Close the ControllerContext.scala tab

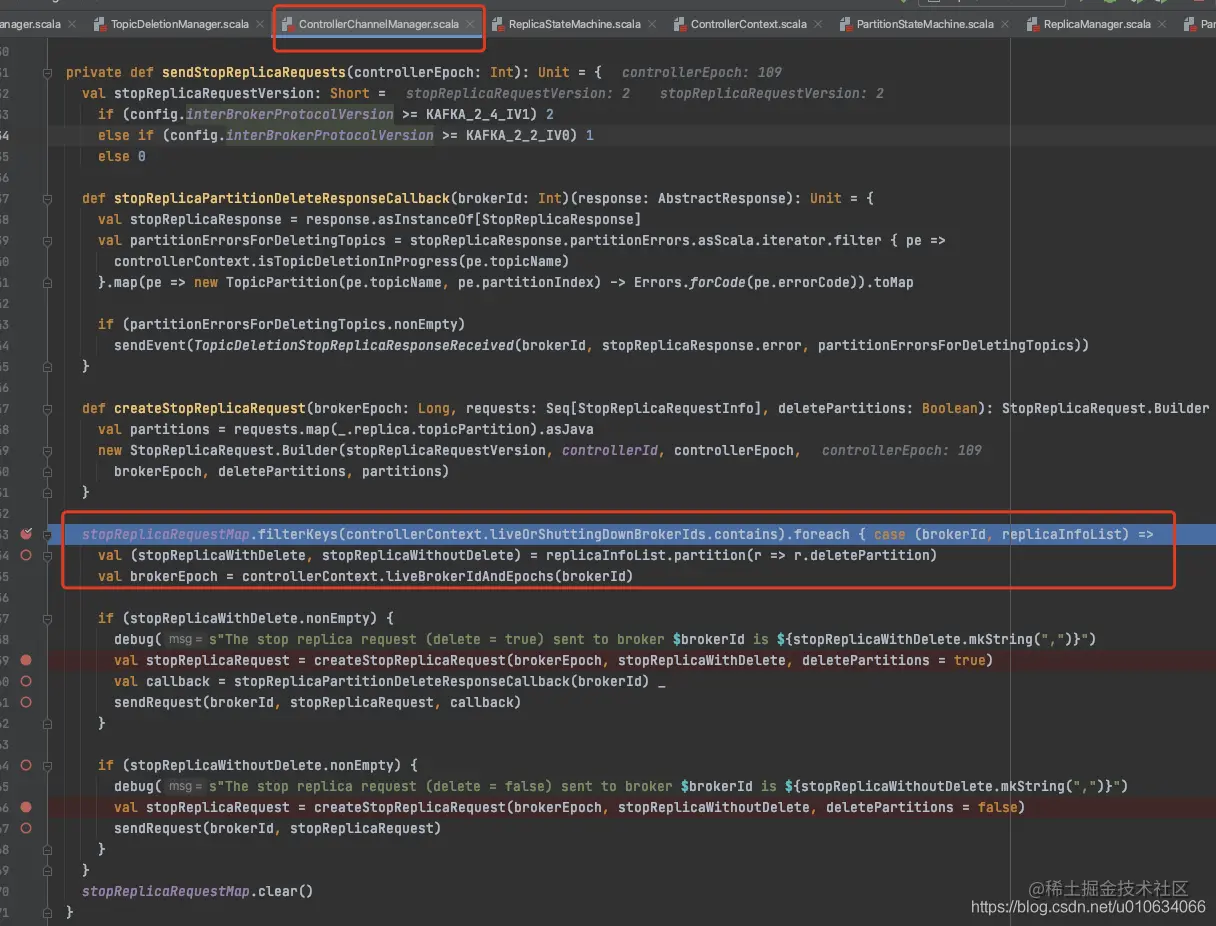(x=816, y=24)
